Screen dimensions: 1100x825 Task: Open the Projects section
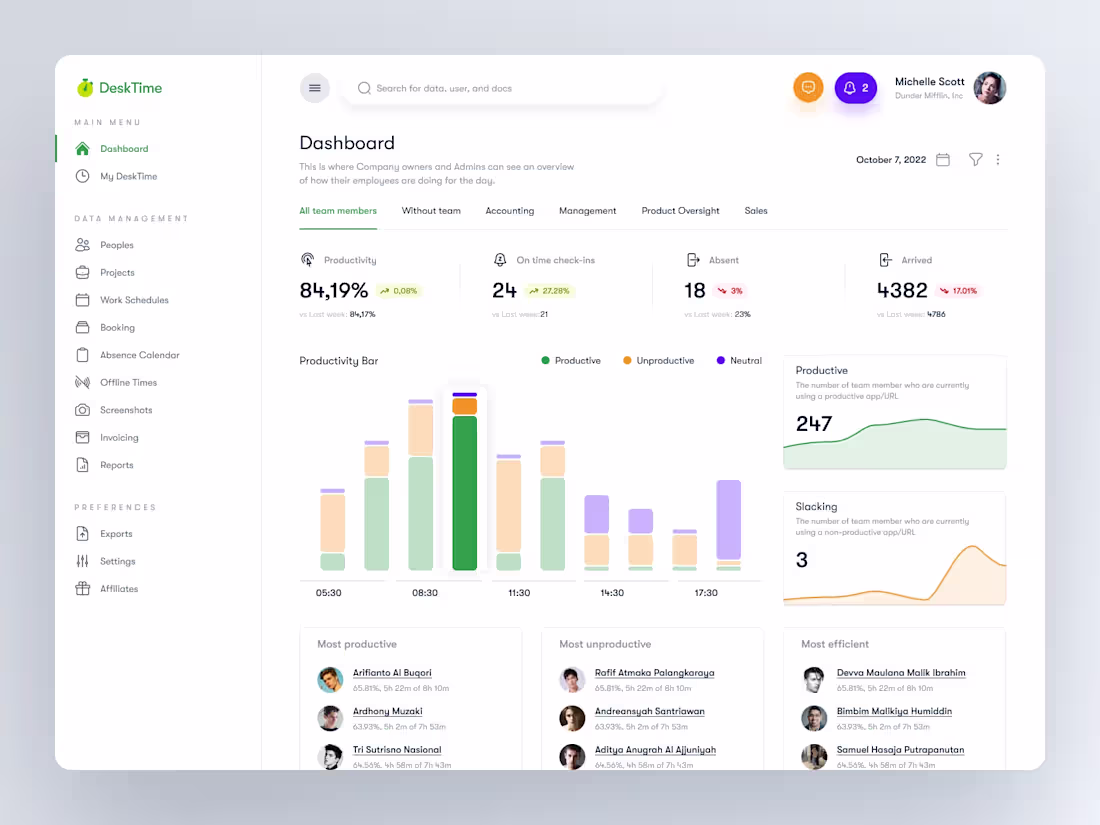tap(116, 272)
